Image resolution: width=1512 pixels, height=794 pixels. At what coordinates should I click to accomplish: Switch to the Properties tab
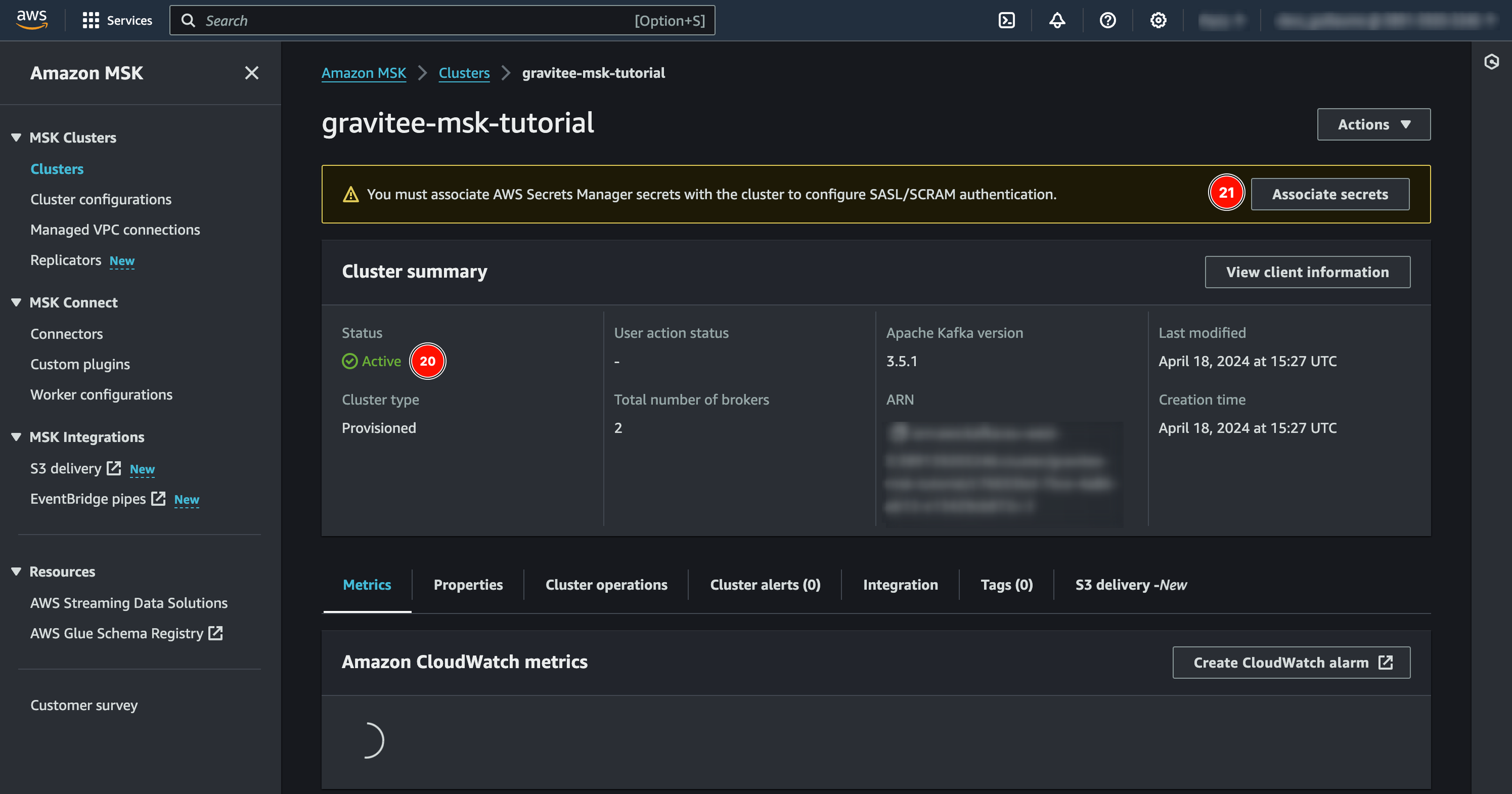point(467,584)
